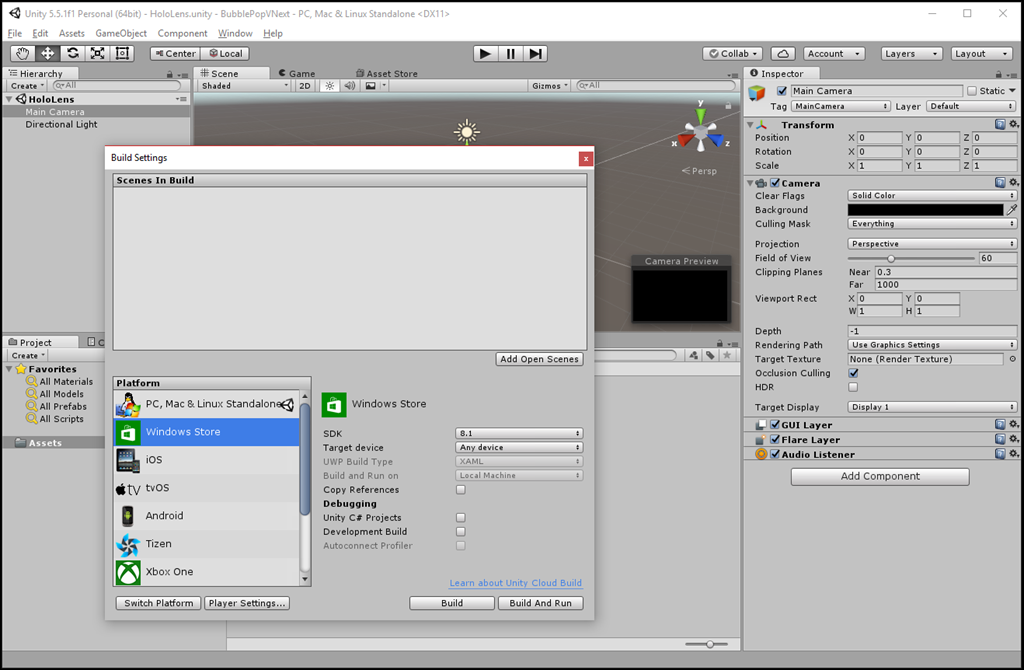
Task: Select the tvOS platform
Action: (x=206, y=488)
